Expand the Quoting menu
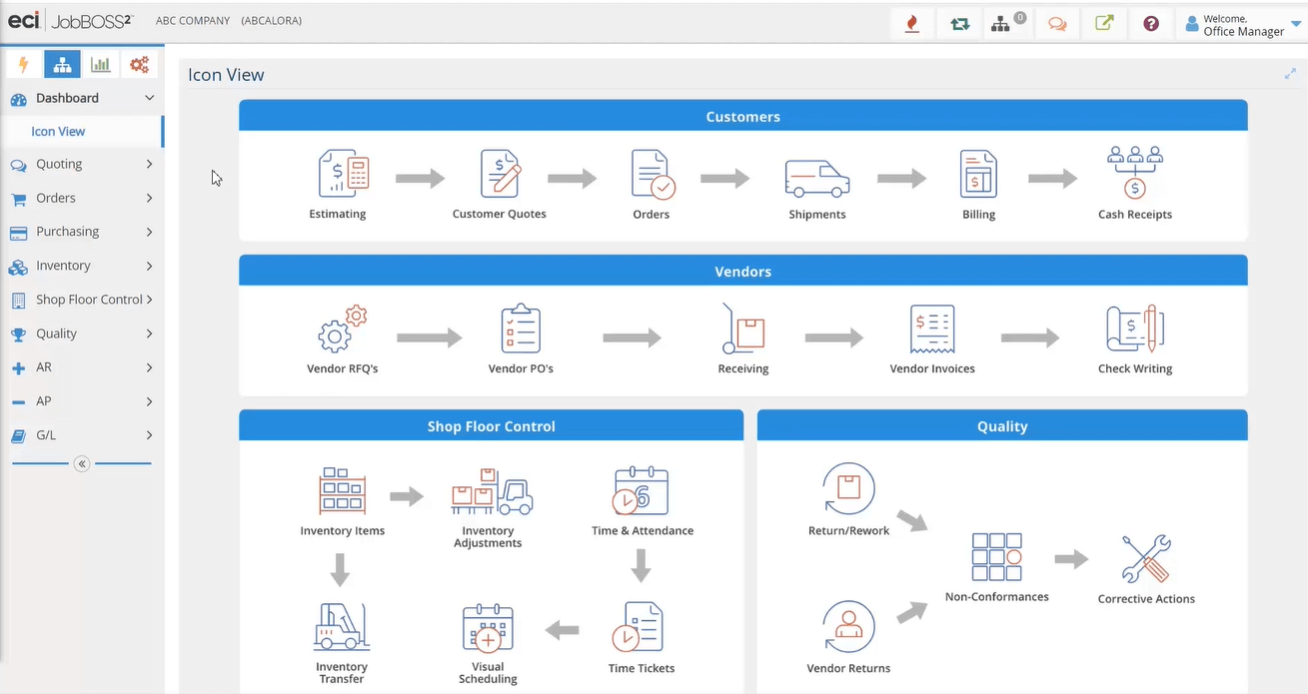The height and width of the screenshot is (694, 1308). [82, 164]
